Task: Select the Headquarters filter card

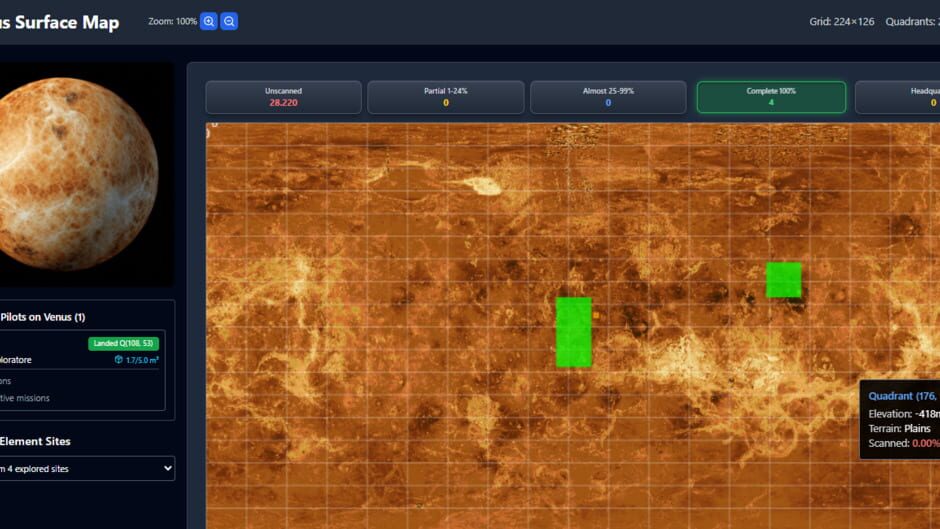Action: (x=900, y=97)
